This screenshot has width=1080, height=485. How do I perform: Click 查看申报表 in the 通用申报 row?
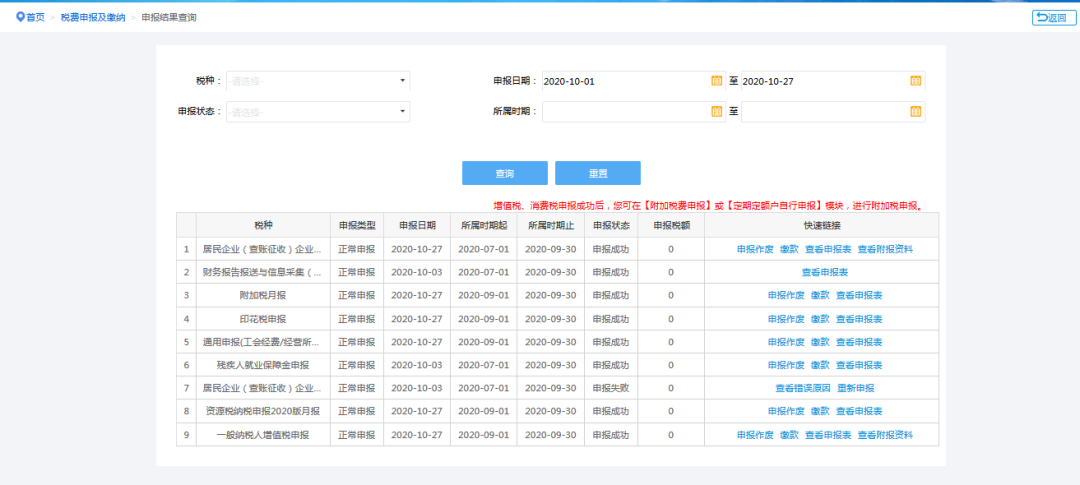[859, 342]
